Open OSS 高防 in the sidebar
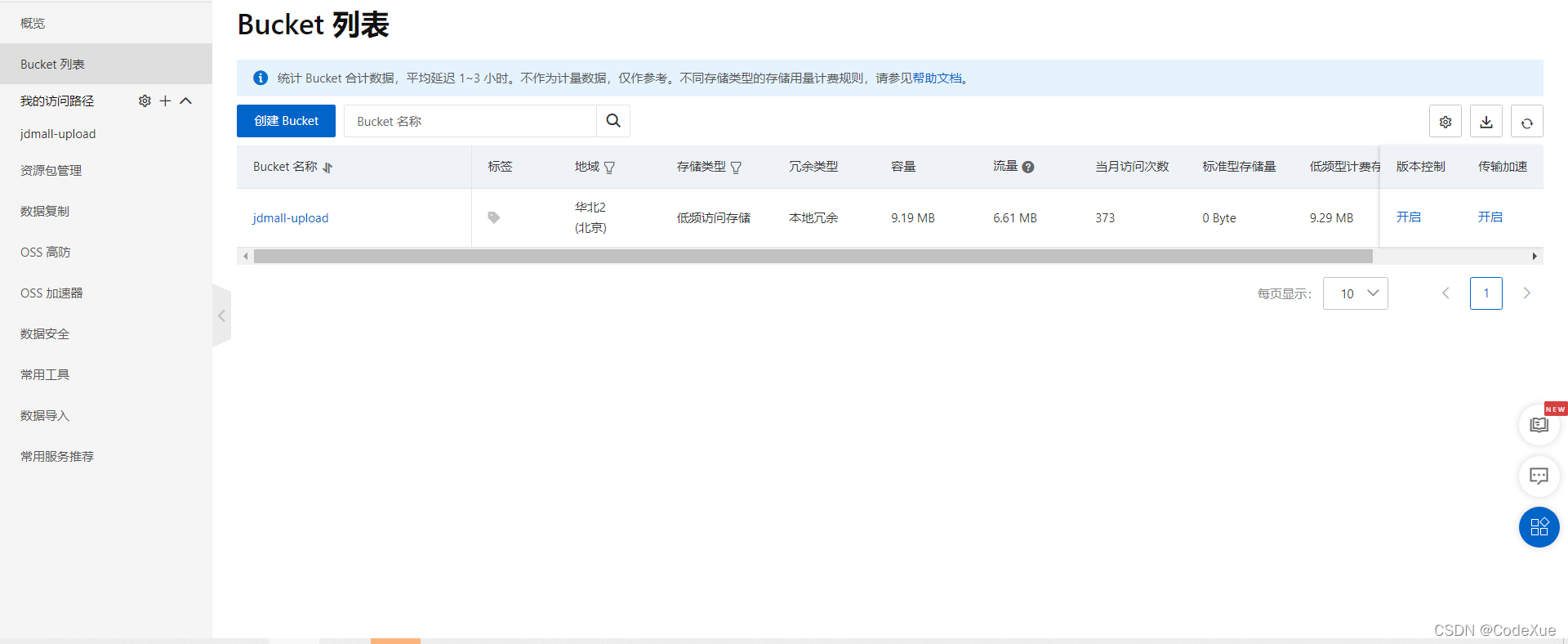 46,252
